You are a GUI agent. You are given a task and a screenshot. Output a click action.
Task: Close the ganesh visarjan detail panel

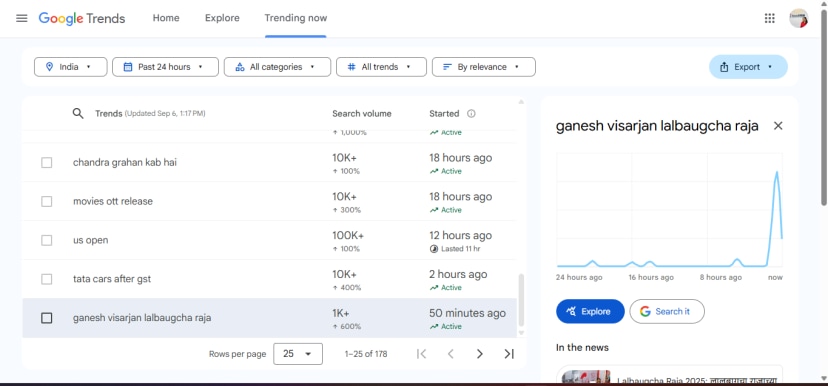778,126
